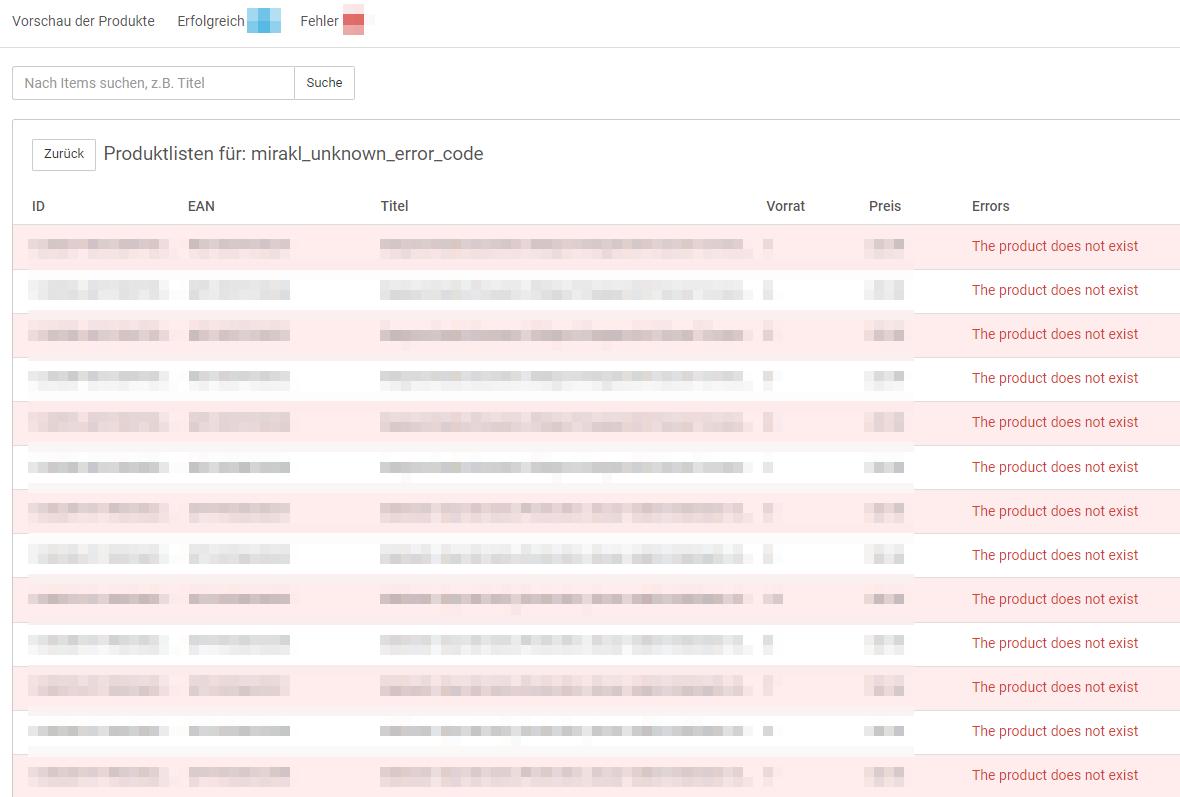Select the first row's error message
1180x797 pixels.
[1054, 246]
